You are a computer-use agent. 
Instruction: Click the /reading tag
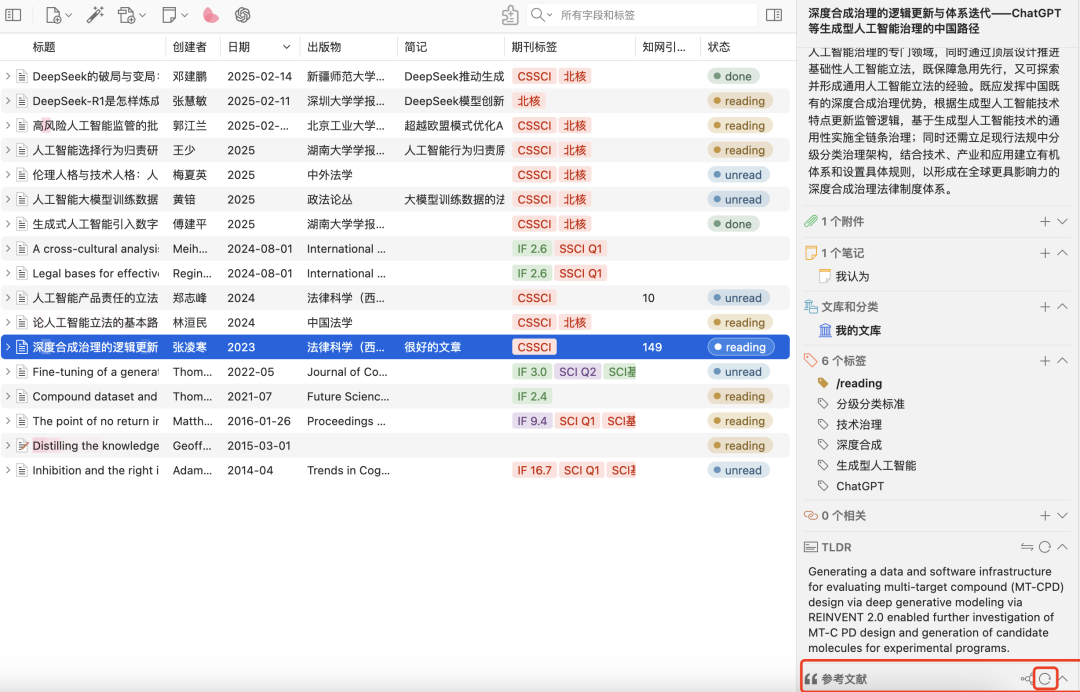[859, 384]
